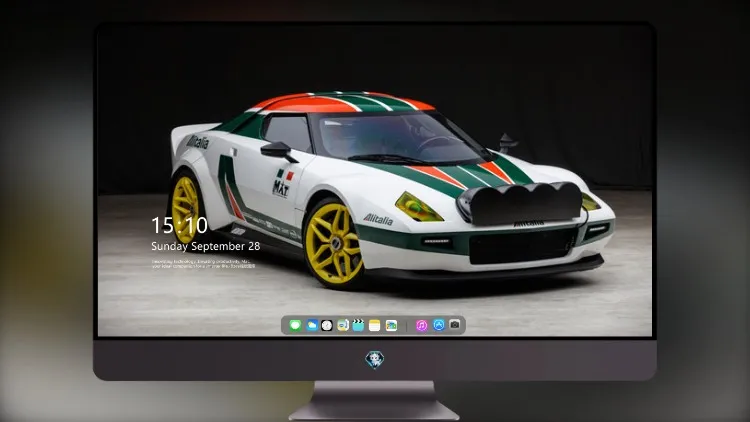
Task: Launch the pink iTunes music app
Action: pyautogui.click(x=421, y=325)
